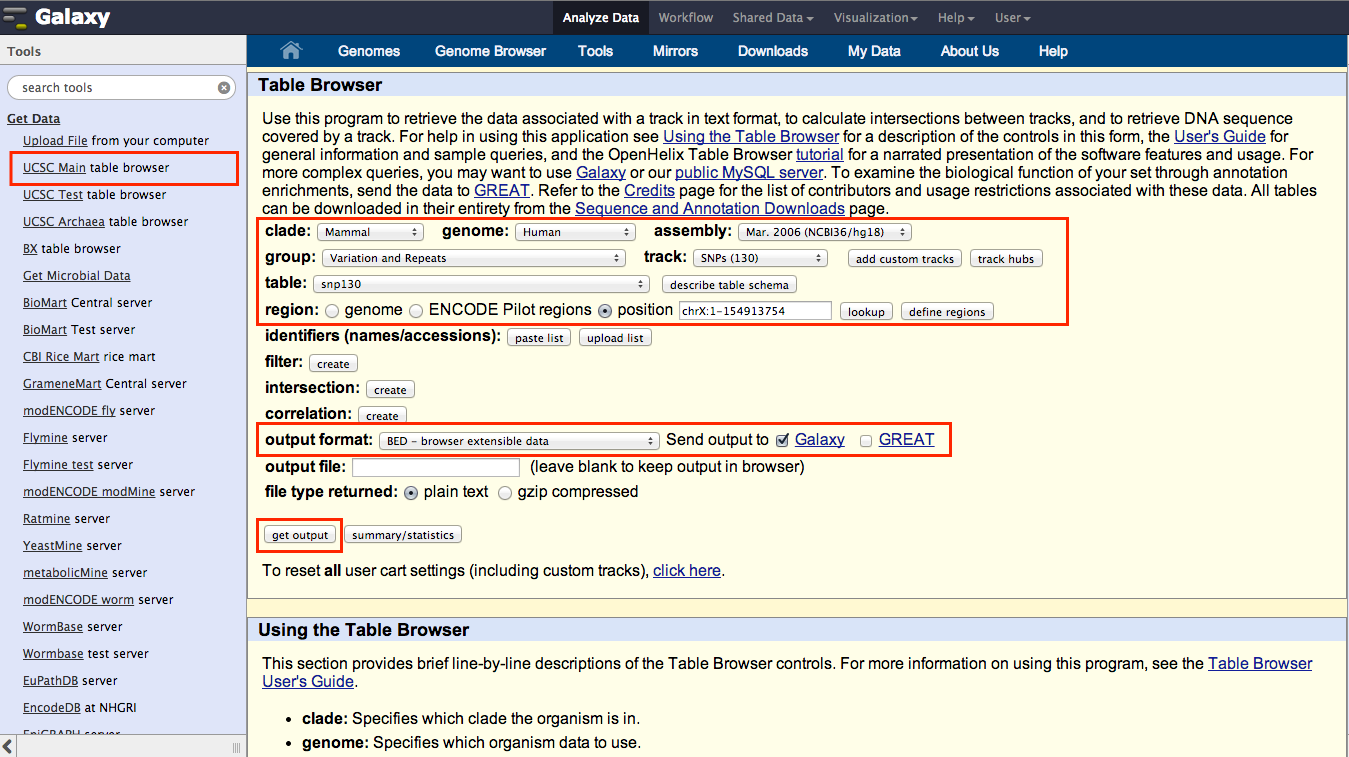Toggle the Send output to Galaxy checkbox
Viewport: 1349px width, 757px height.
[783, 440]
